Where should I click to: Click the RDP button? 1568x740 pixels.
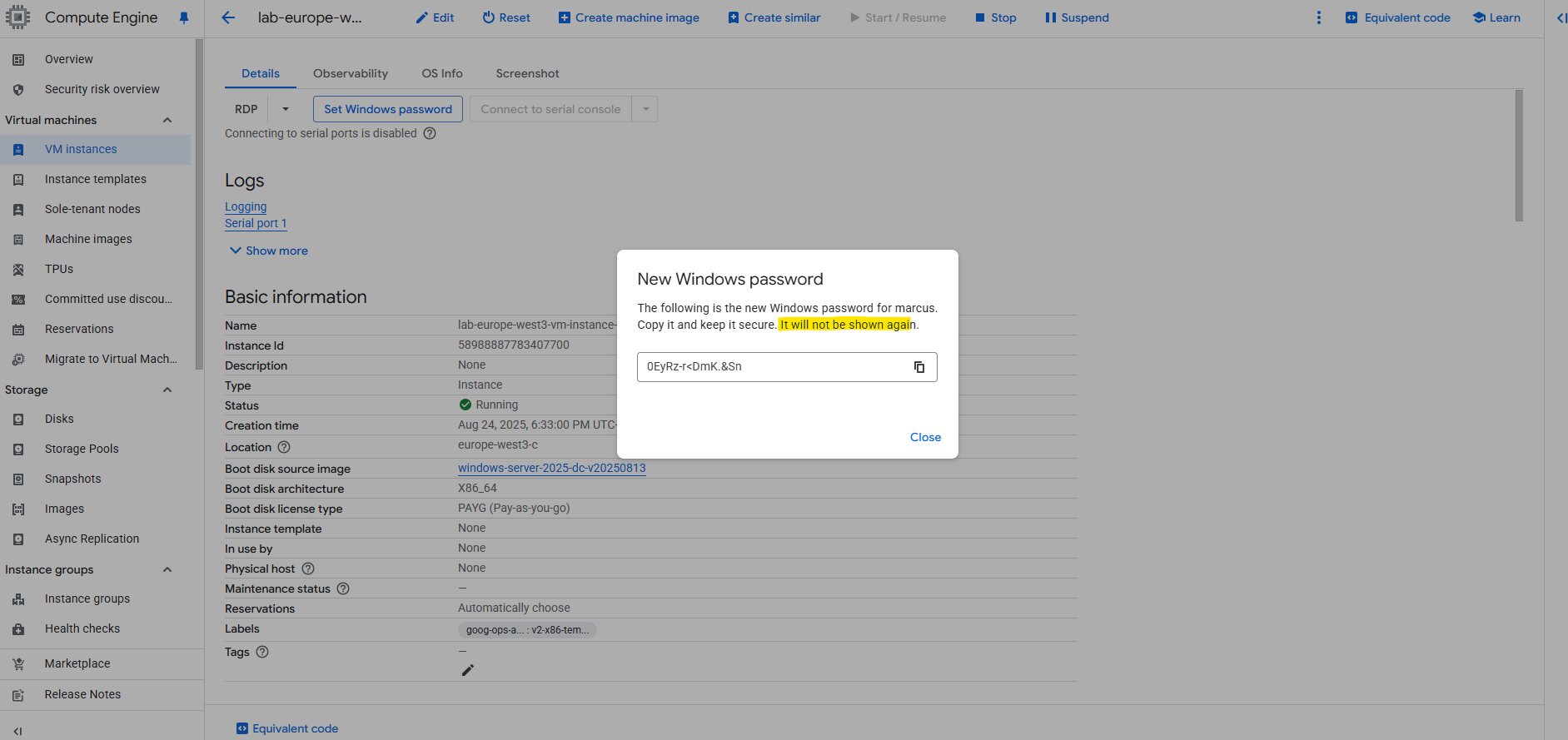point(246,109)
